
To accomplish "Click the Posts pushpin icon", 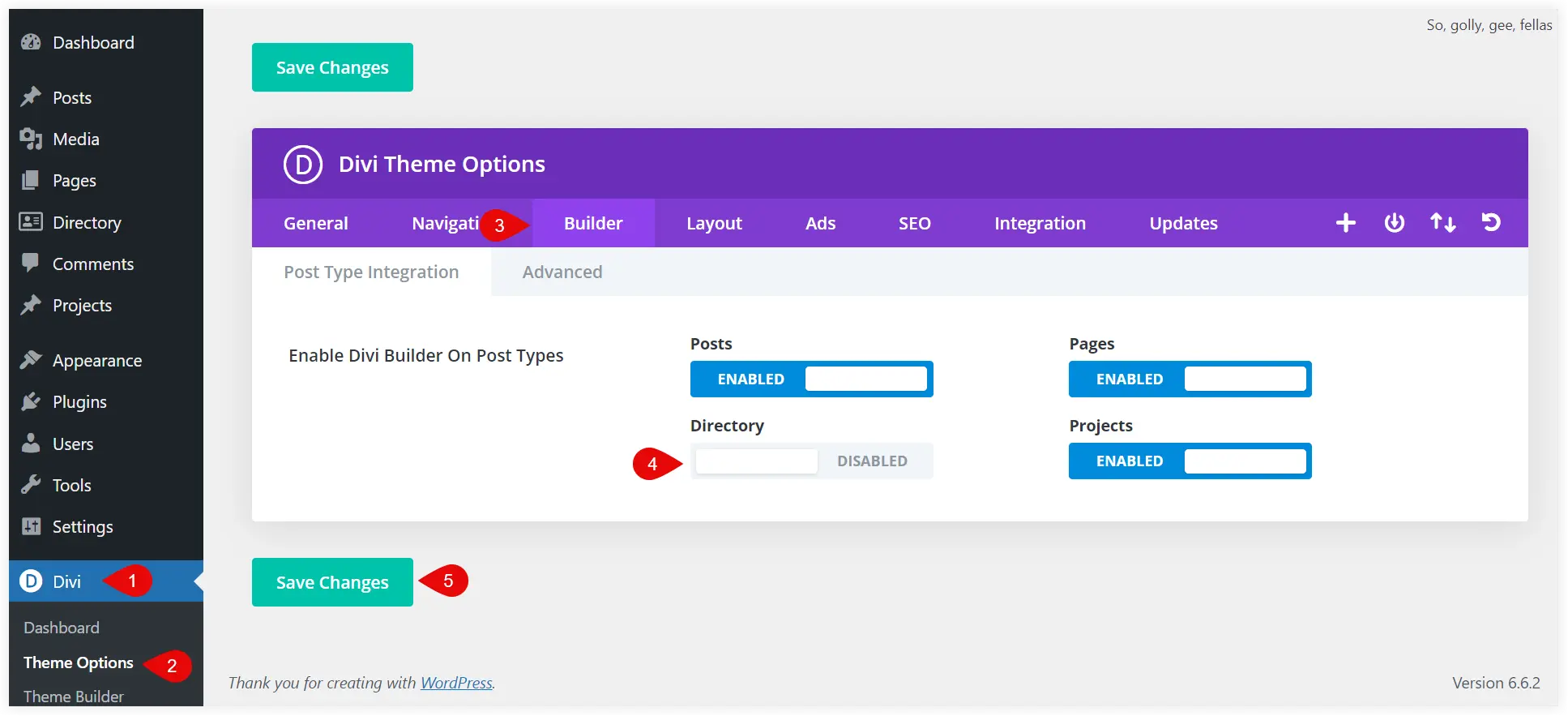I will [31, 97].
